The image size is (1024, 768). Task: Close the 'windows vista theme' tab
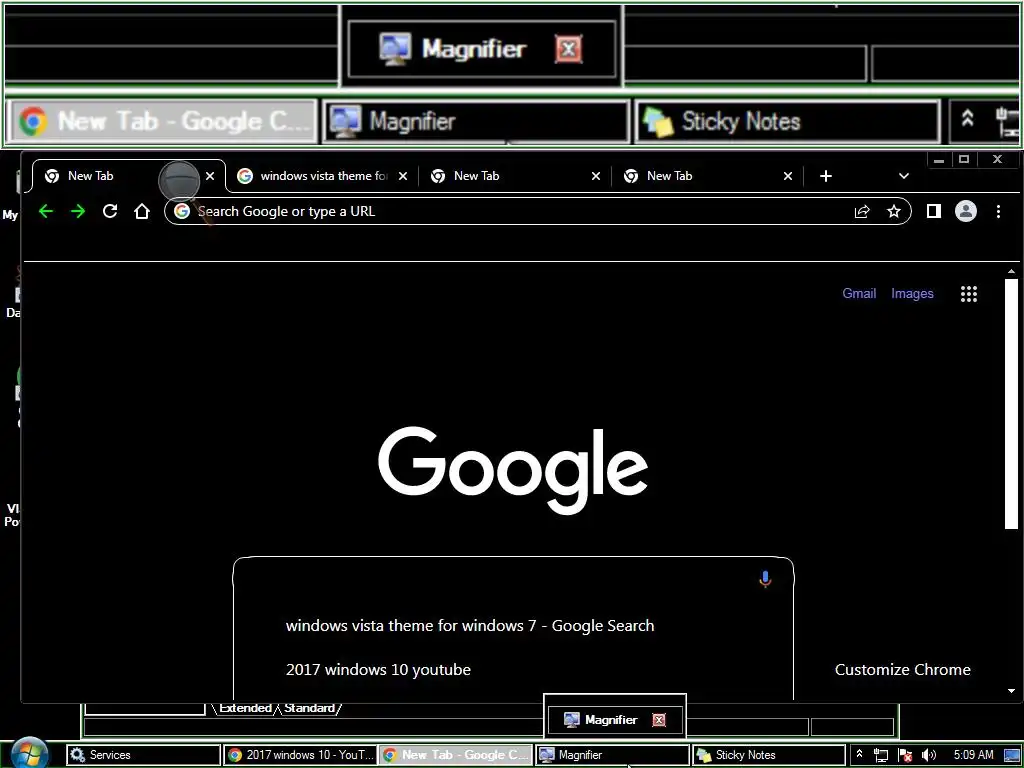pyautogui.click(x=403, y=176)
